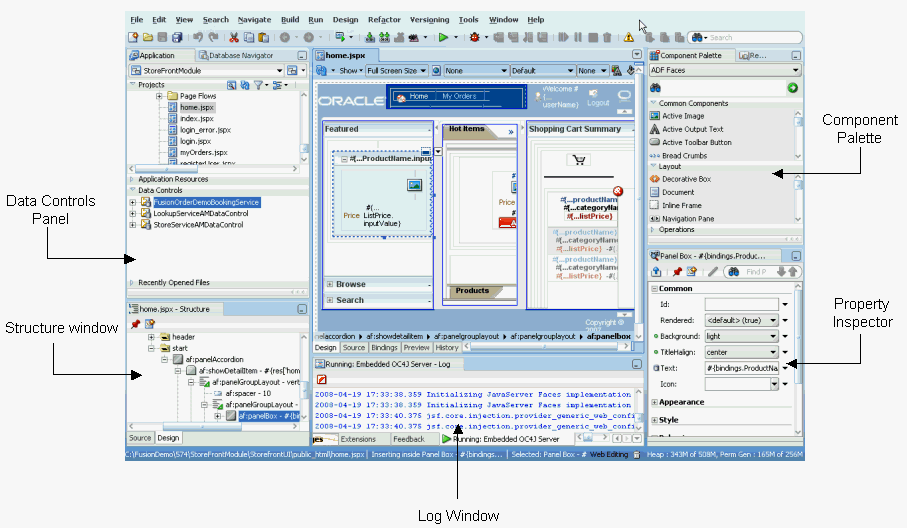Screen dimensions: 907x528
Task: Open the Refactor menu
Action: point(384,20)
